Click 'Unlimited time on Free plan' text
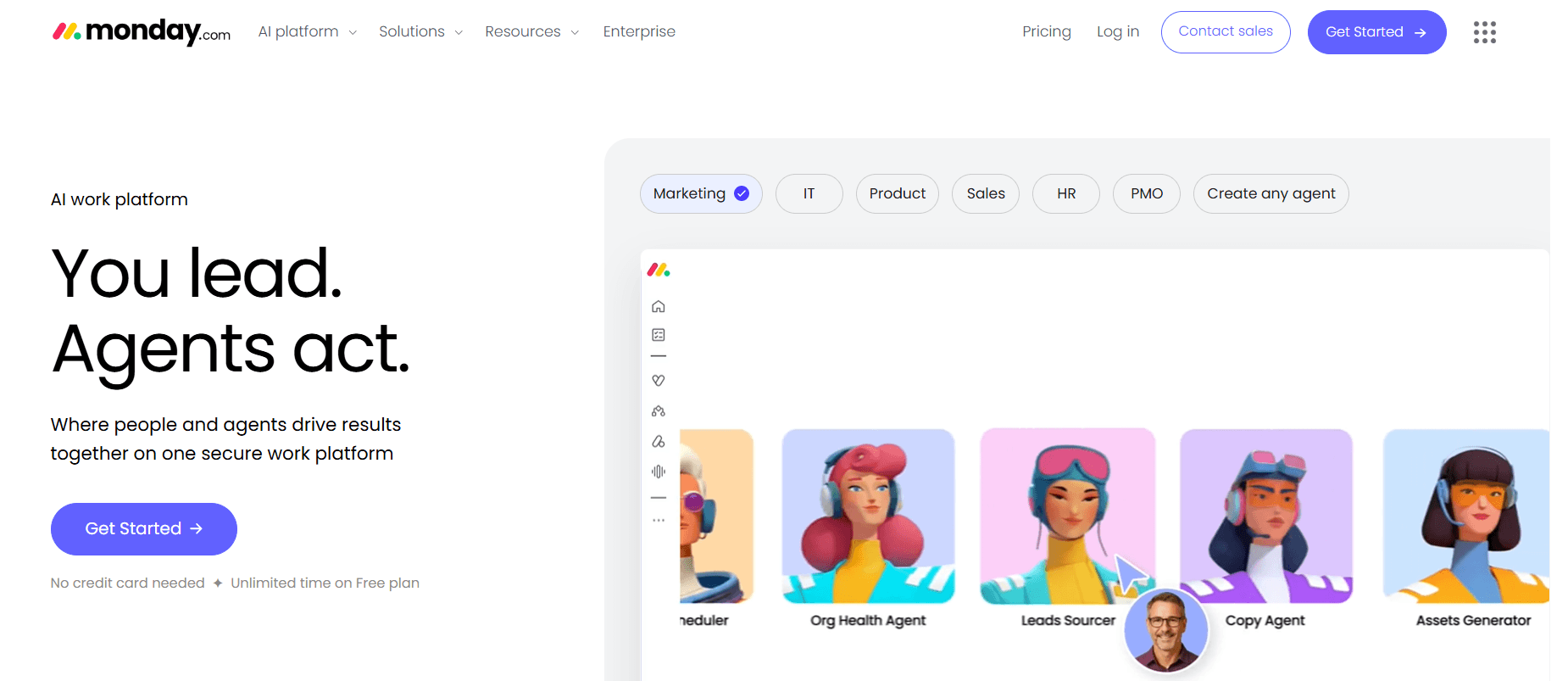 (x=325, y=583)
